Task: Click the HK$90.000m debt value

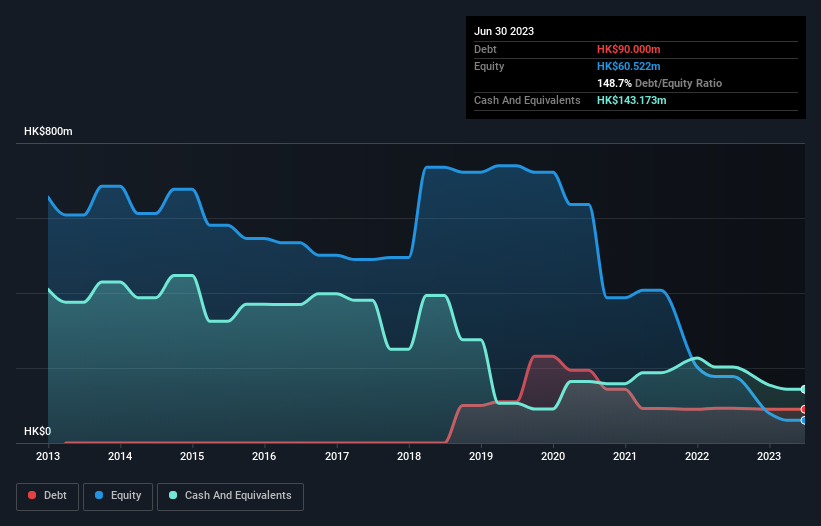Action: (x=628, y=49)
